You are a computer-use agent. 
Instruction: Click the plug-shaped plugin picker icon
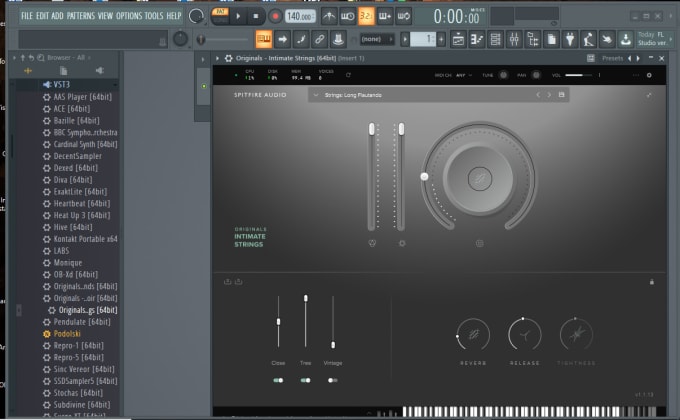[x=570, y=39]
